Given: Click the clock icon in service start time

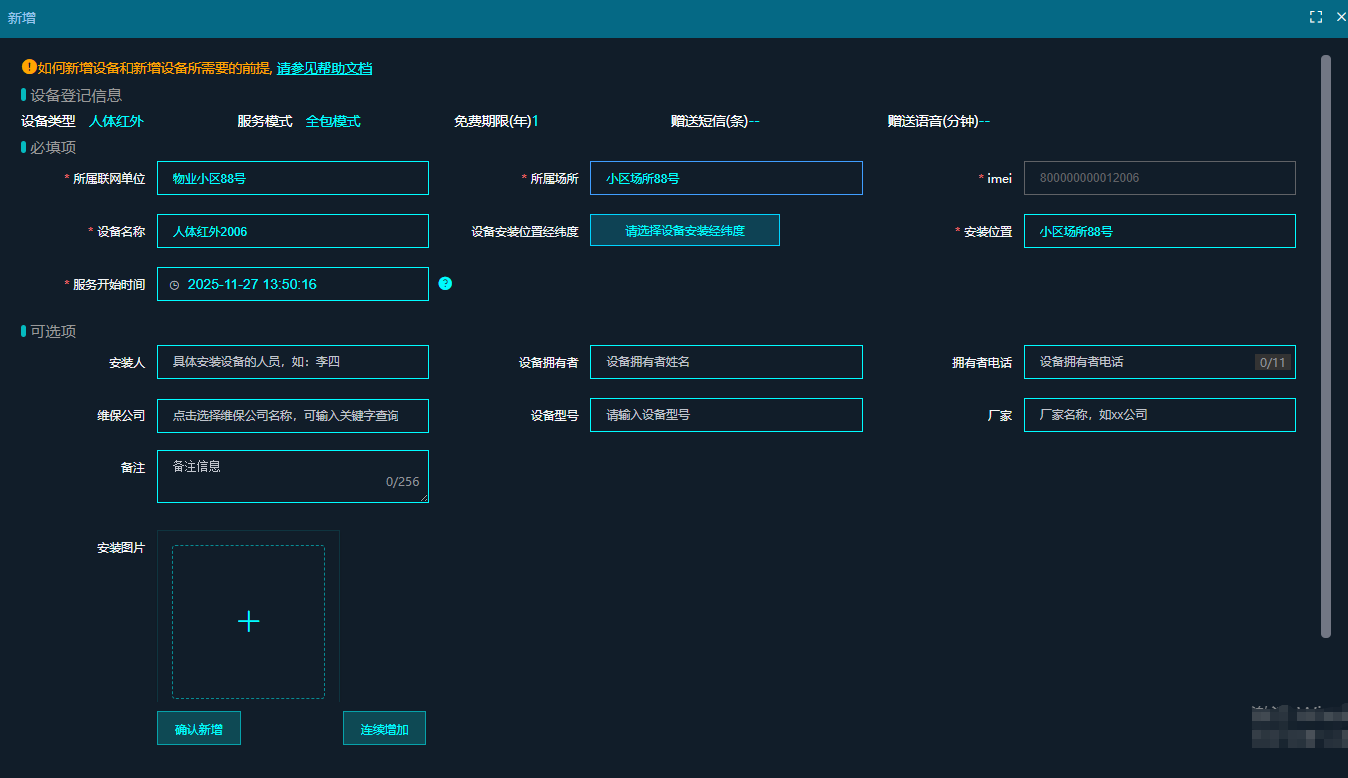Looking at the screenshot, I should (x=175, y=285).
